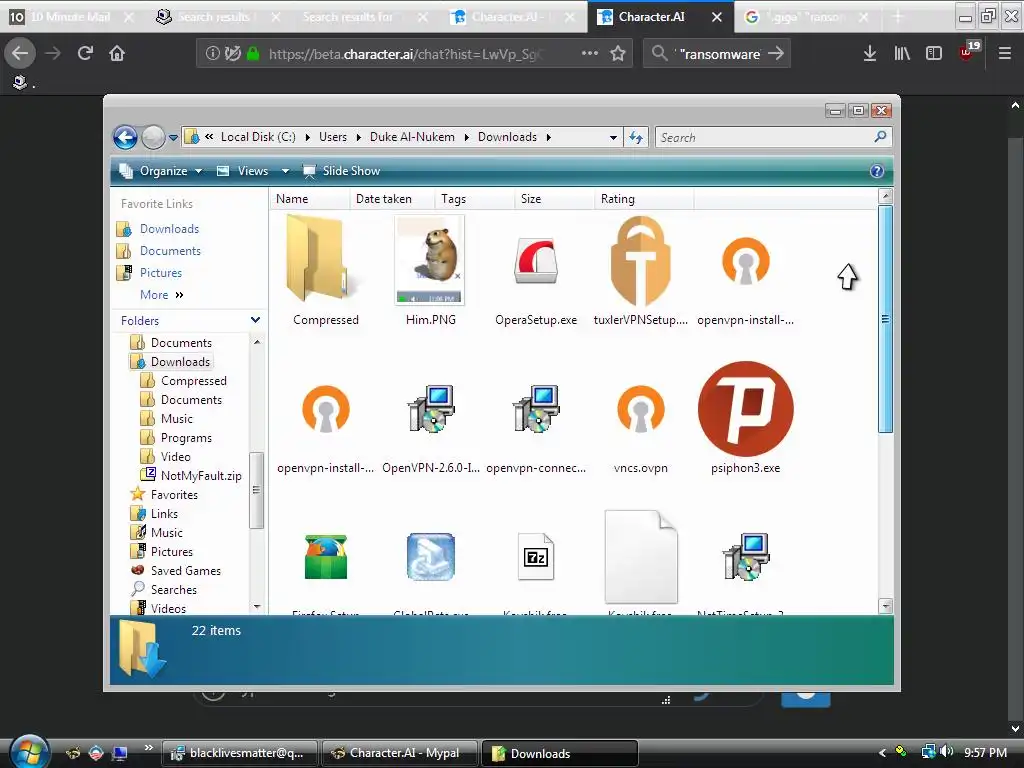The width and height of the screenshot is (1024, 768).
Task: Open Character.AI - Mypal taskbar button
Action: [x=398, y=753]
